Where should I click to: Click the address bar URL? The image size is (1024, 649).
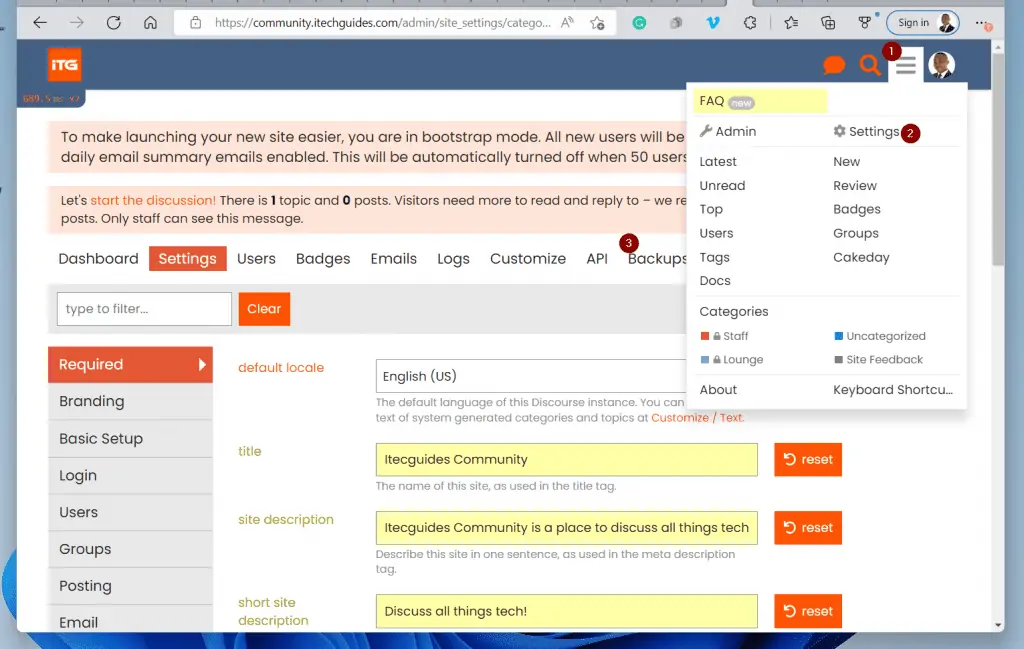(x=382, y=23)
